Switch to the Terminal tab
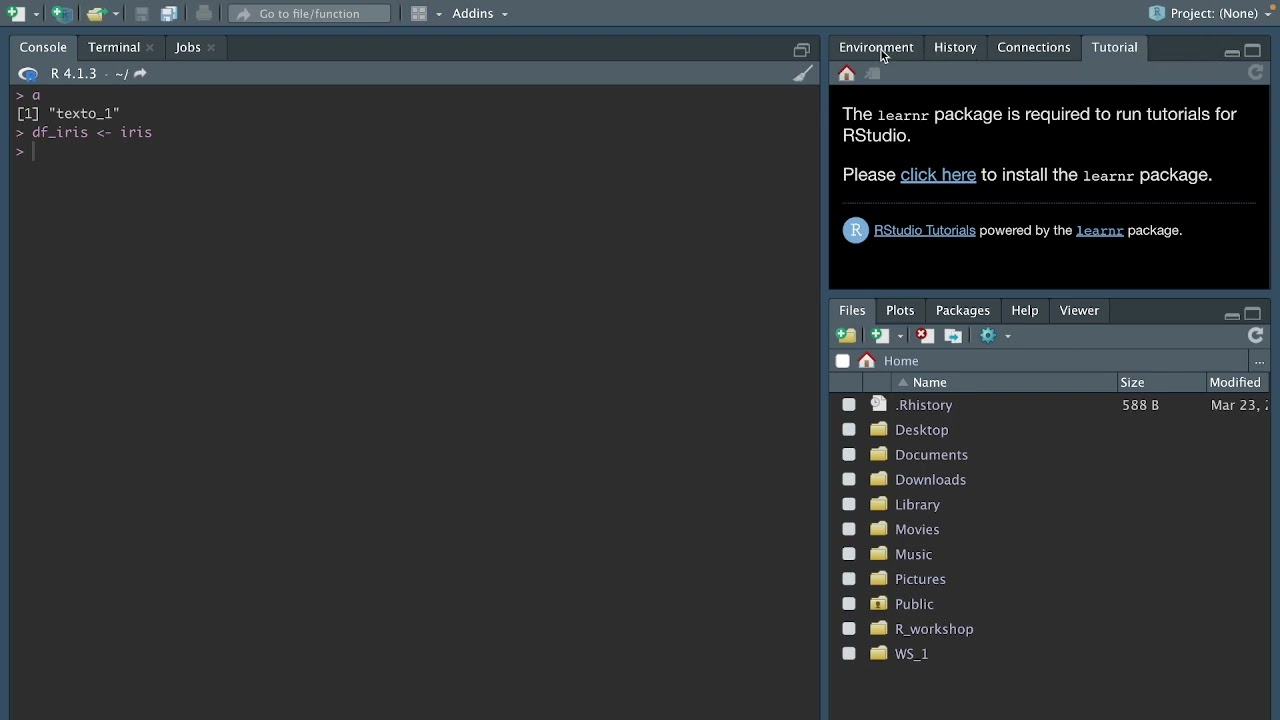Screen dimensions: 1280x720 (113, 47)
